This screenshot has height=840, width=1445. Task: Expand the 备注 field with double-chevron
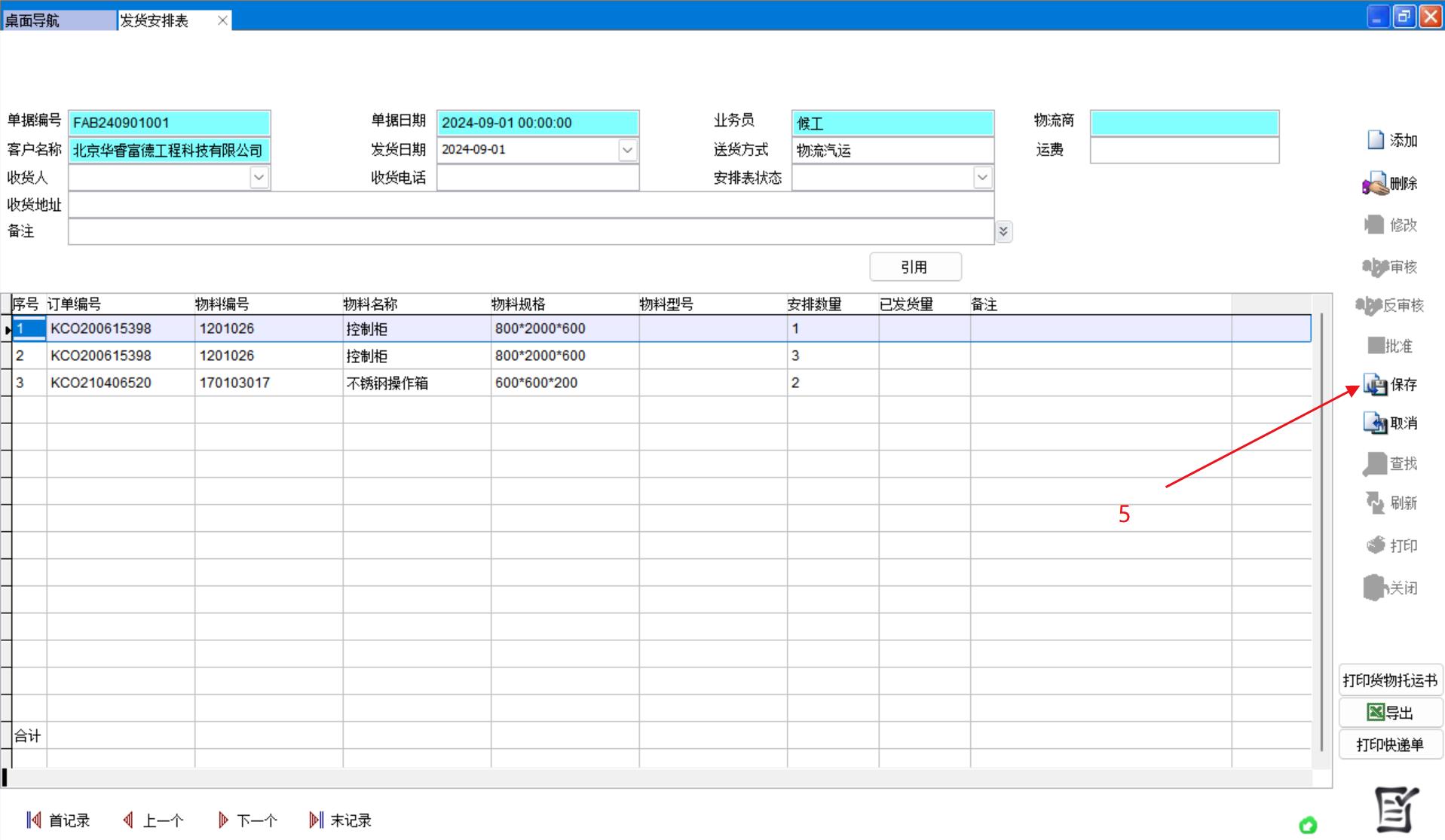[1003, 232]
